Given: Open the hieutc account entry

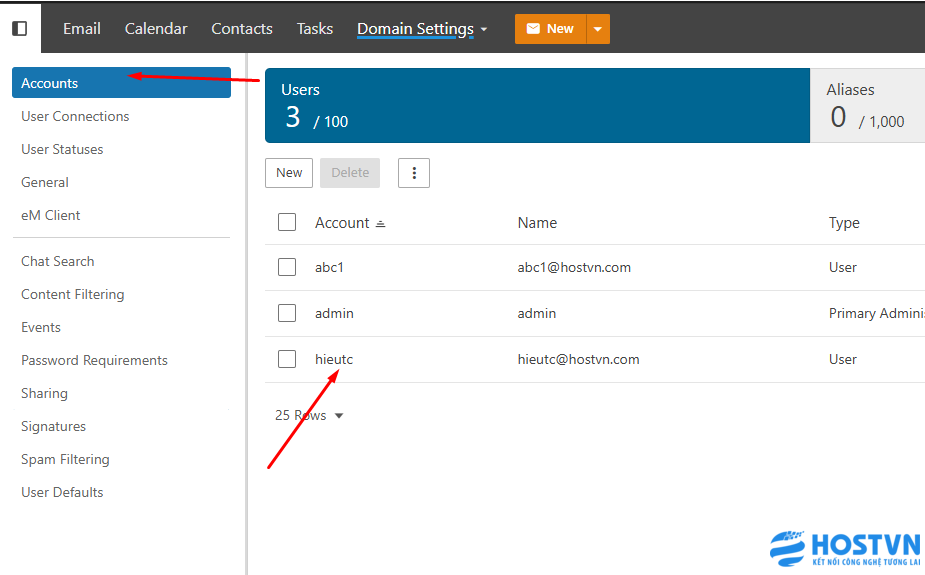Looking at the screenshot, I should tap(334, 359).
